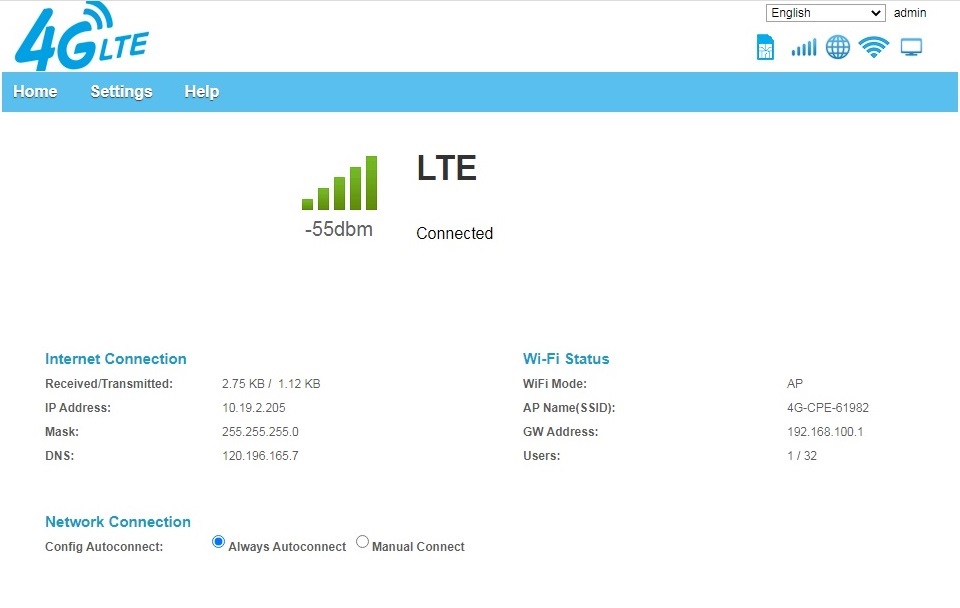Click the admin user link
Screen dimensions: 960x608
coord(910,13)
